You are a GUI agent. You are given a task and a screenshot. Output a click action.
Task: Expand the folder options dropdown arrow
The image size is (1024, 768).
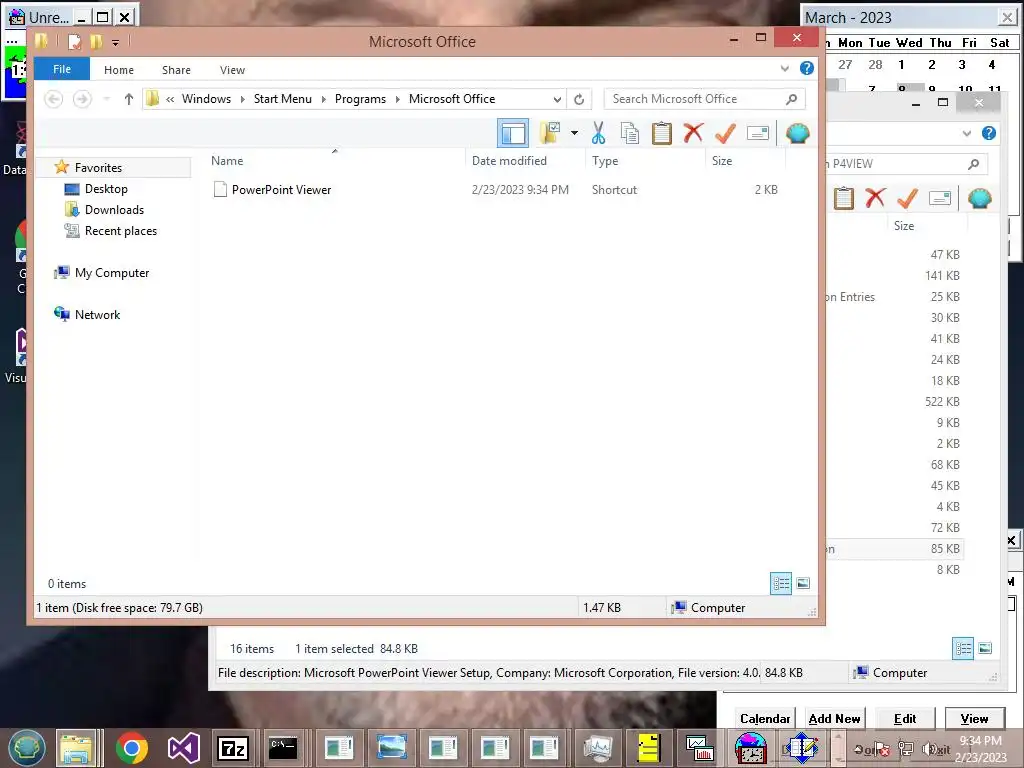click(574, 133)
